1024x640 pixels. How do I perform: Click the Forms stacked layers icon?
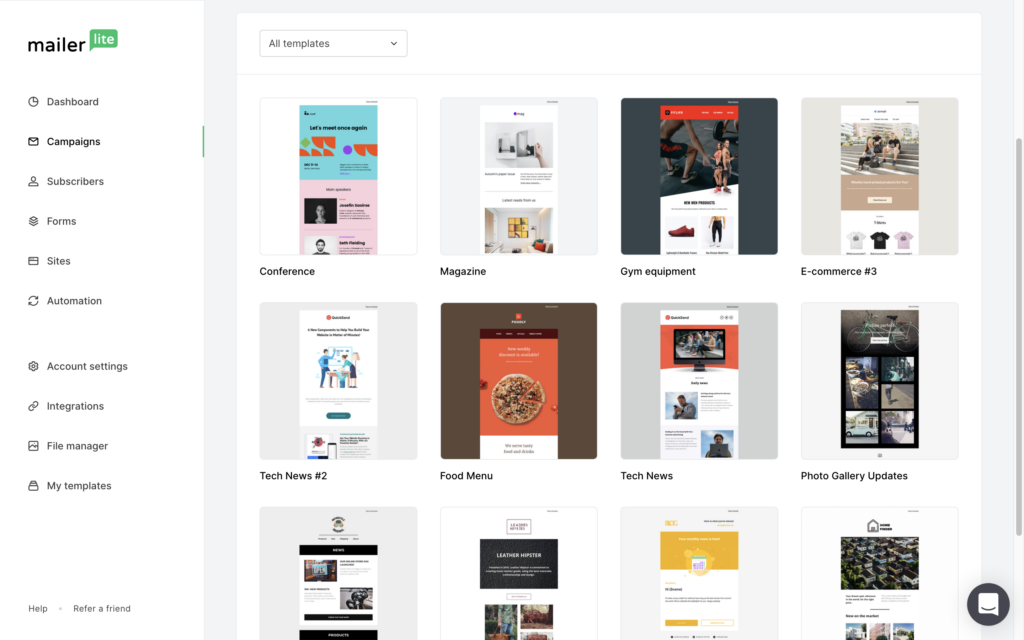[x=33, y=221]
